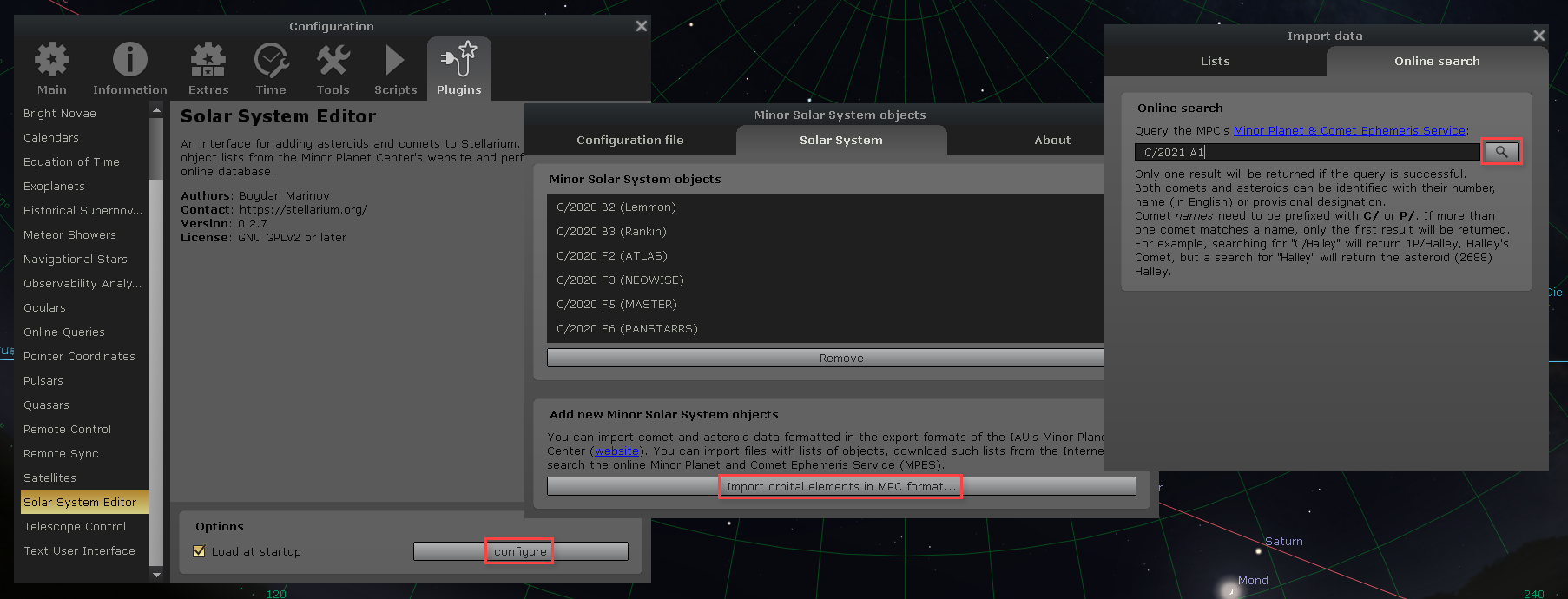This screenshot has height=599, width=1568.
Task: Select Oculars plugin
Action: click(x=85, y=307)
